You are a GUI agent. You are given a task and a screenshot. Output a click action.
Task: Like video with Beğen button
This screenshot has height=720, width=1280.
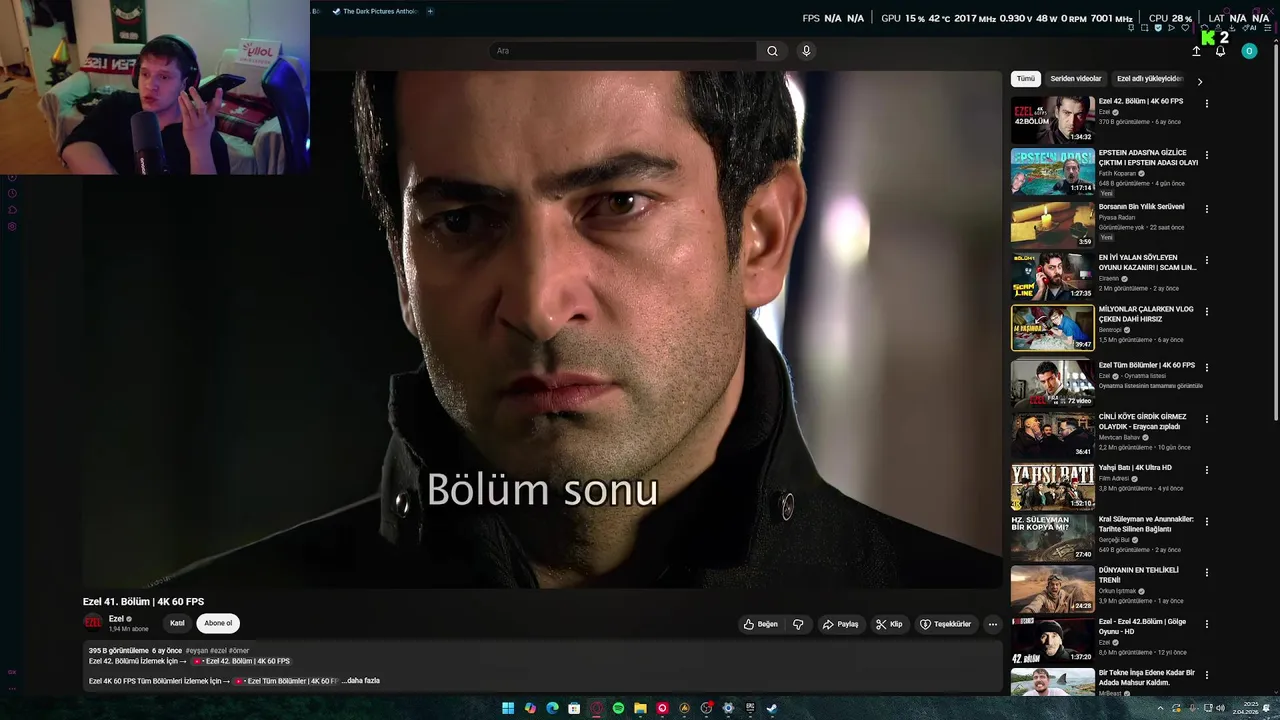point(761,624)
